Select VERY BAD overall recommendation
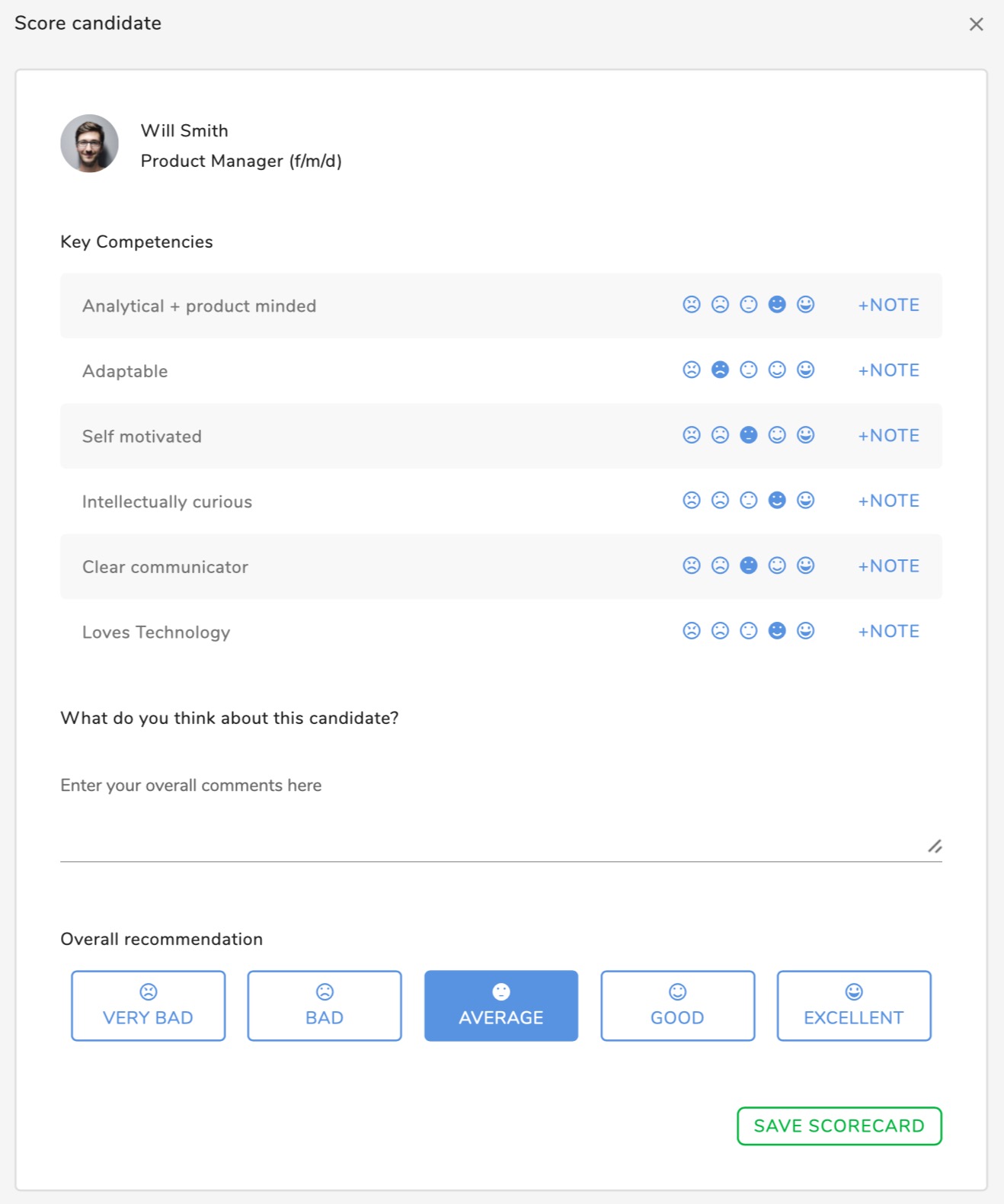The height and width of the screenshot is (1204, 1004). (149, 1006)
